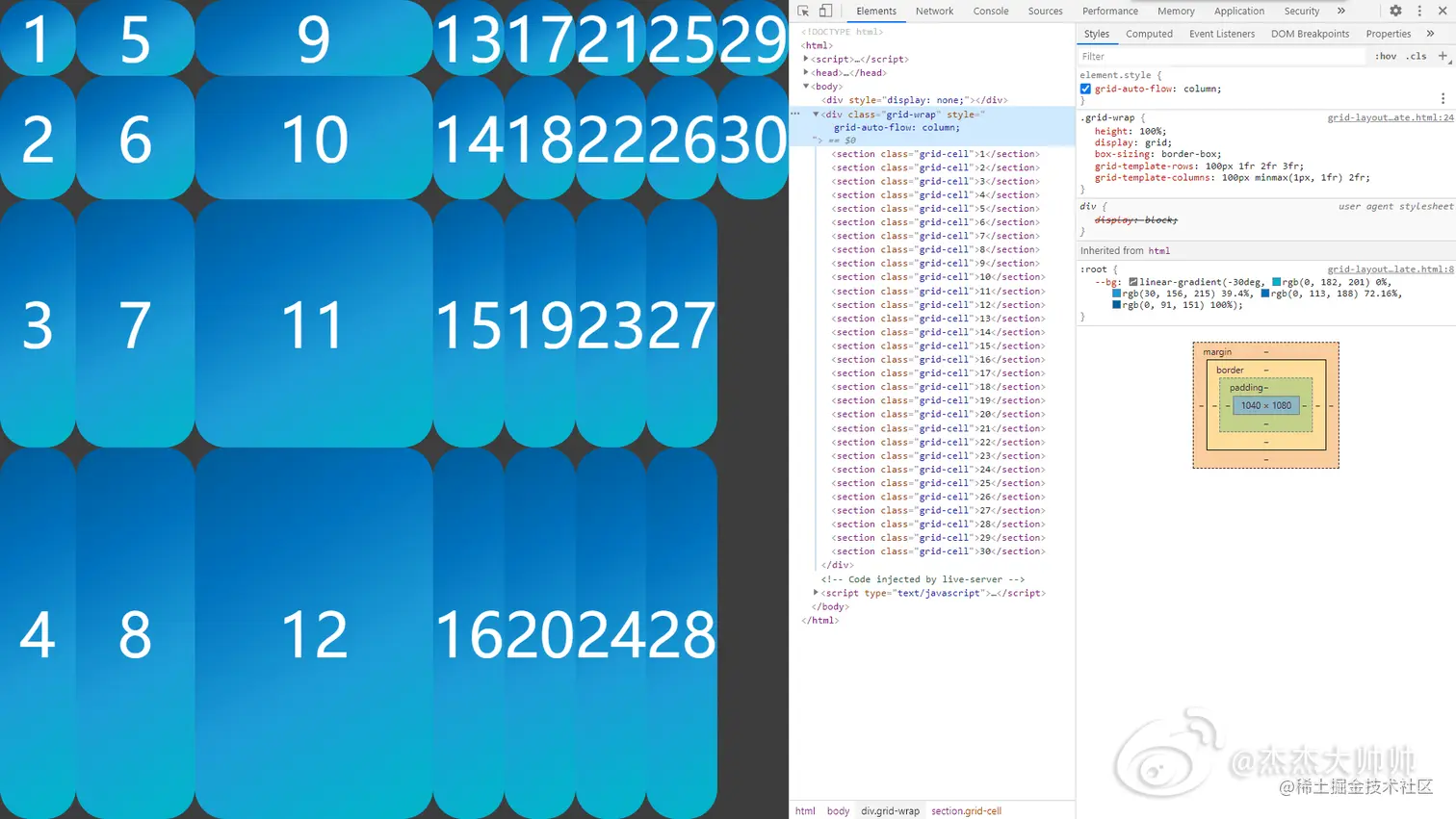
Task: Click the grid-template-rows property value
Action: 1254,166
